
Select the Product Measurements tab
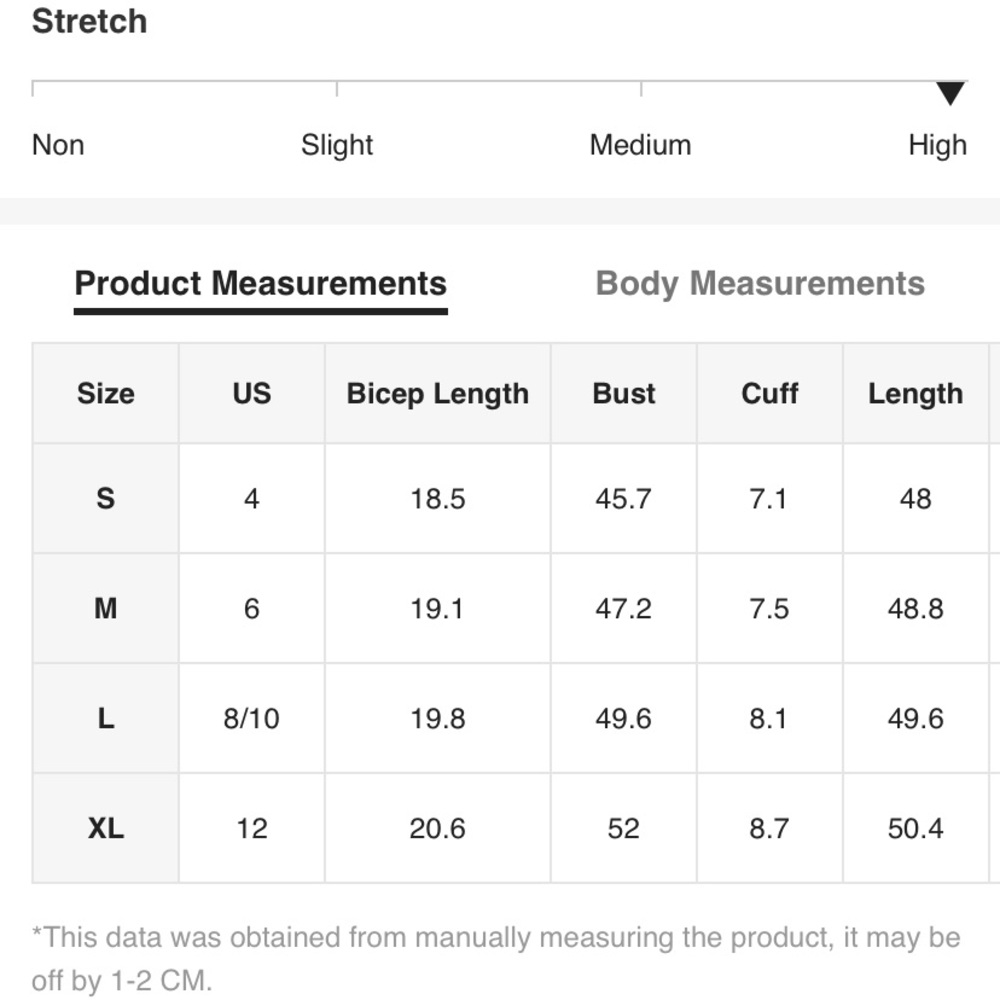261,284
